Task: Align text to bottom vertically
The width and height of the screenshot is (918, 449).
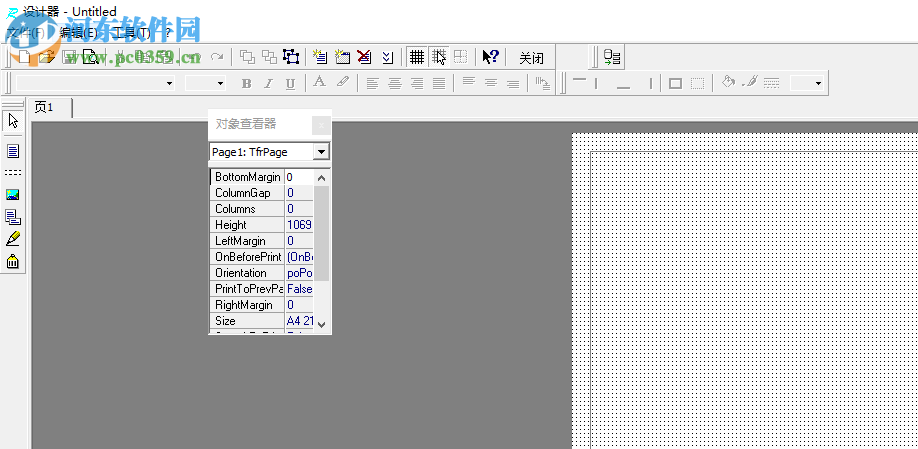Action: (x=513, y=83)
